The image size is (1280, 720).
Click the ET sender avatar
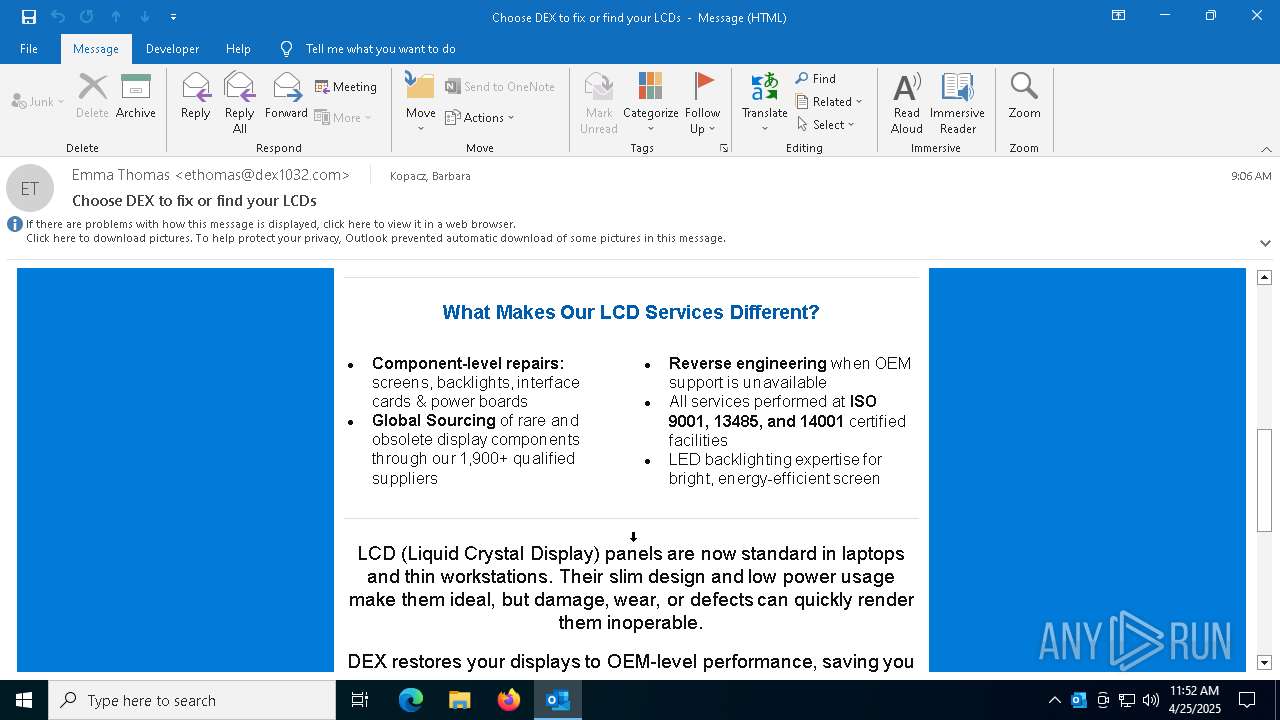30,188
